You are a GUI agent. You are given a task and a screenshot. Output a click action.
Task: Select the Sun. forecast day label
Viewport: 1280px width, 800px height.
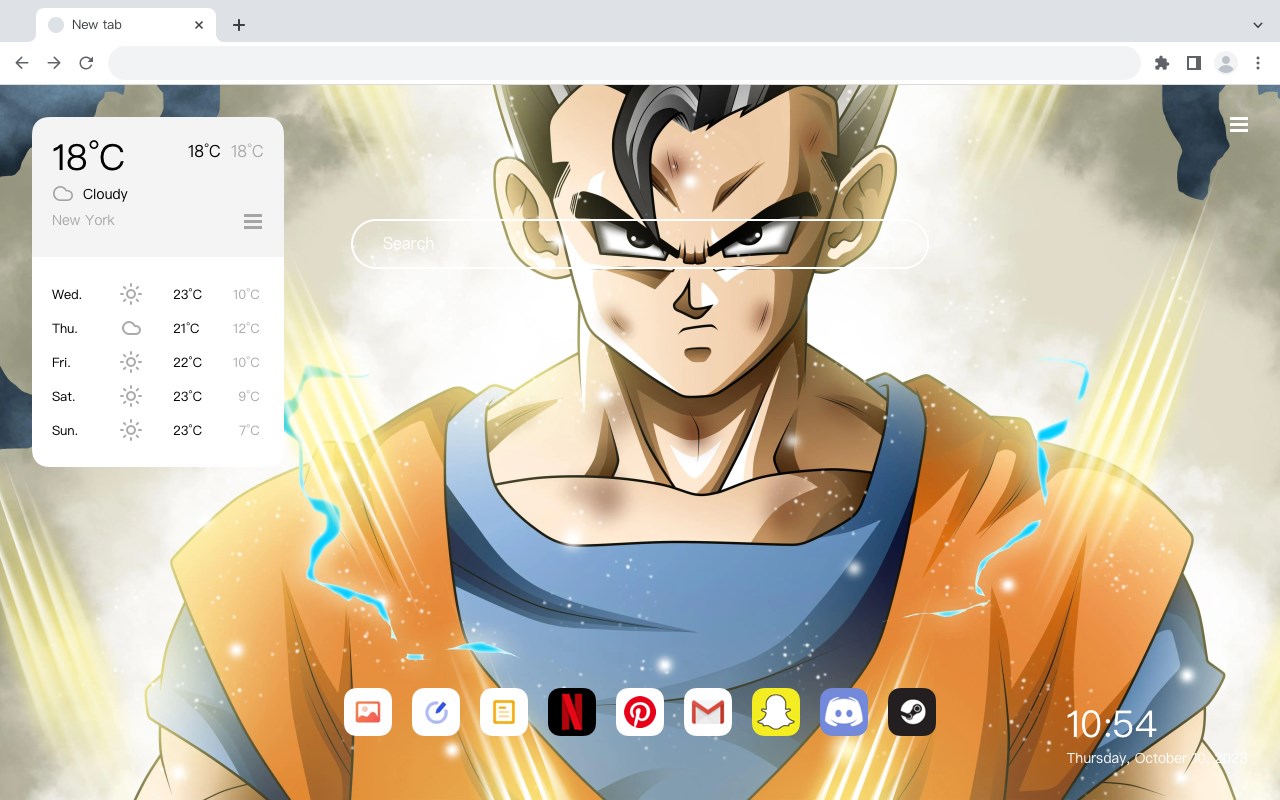(65, 430)
